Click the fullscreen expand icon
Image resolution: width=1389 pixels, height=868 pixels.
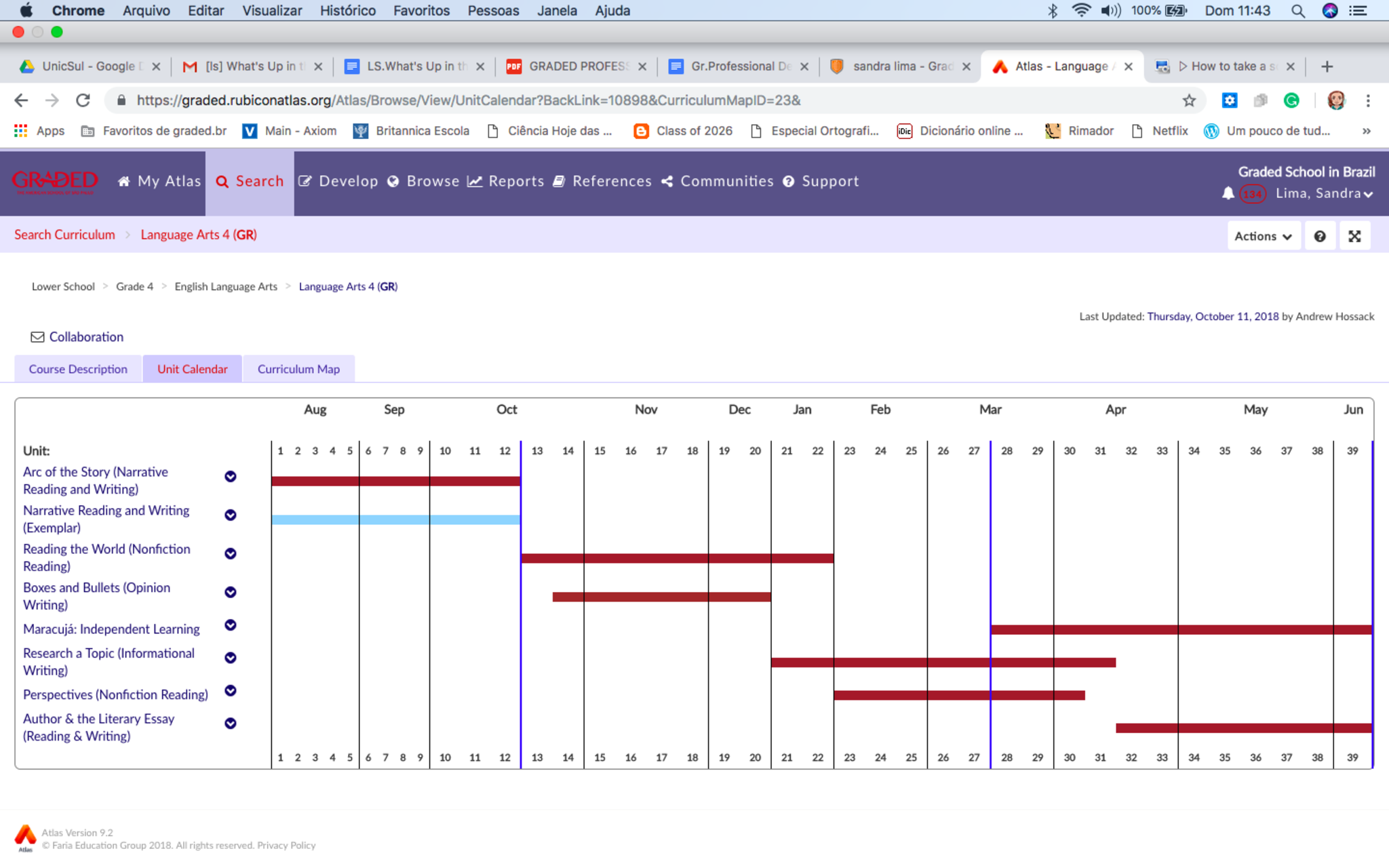tap(1354, 236)
